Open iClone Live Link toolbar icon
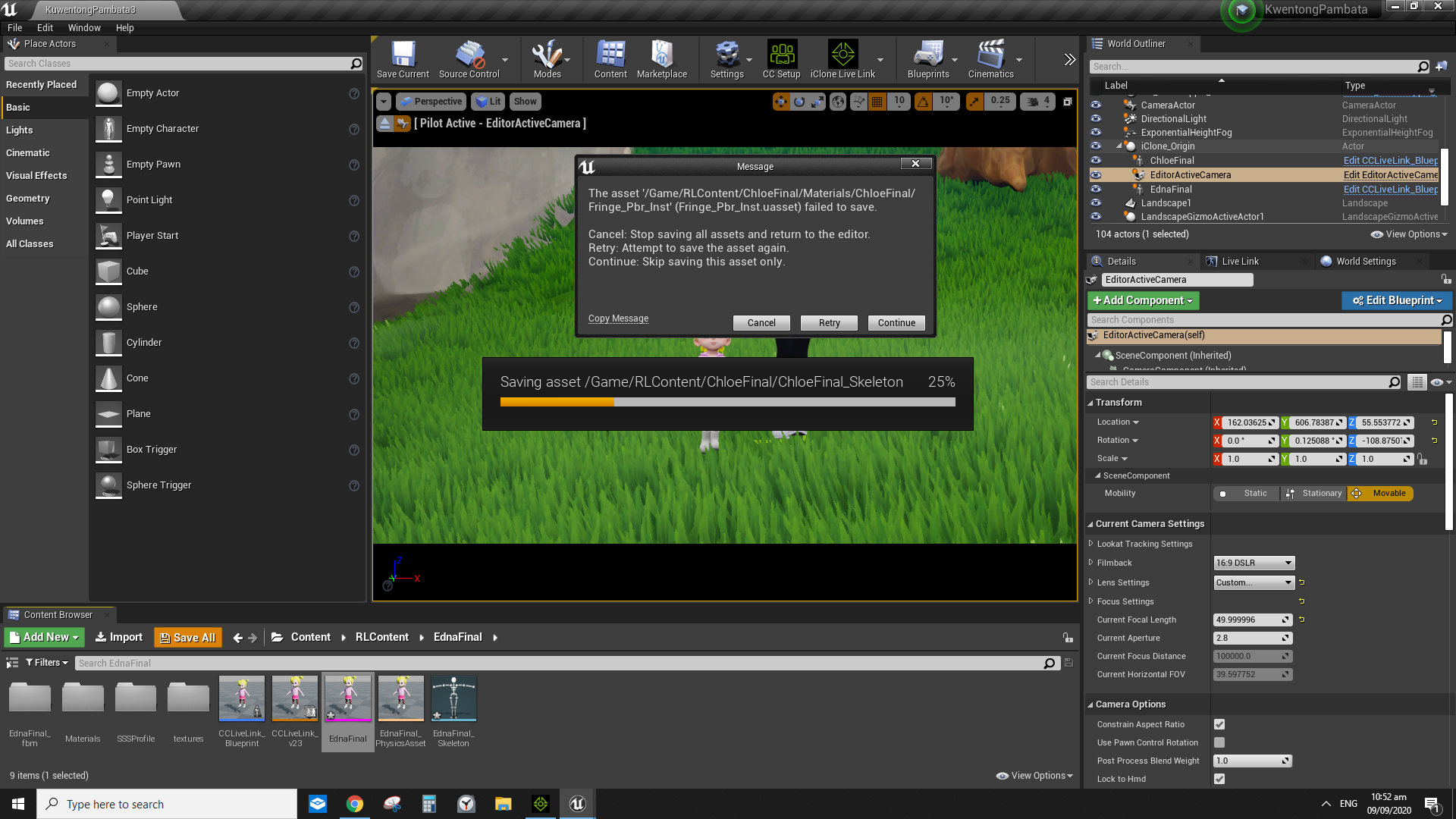1456x819 pixels. [x=843, y=59]
